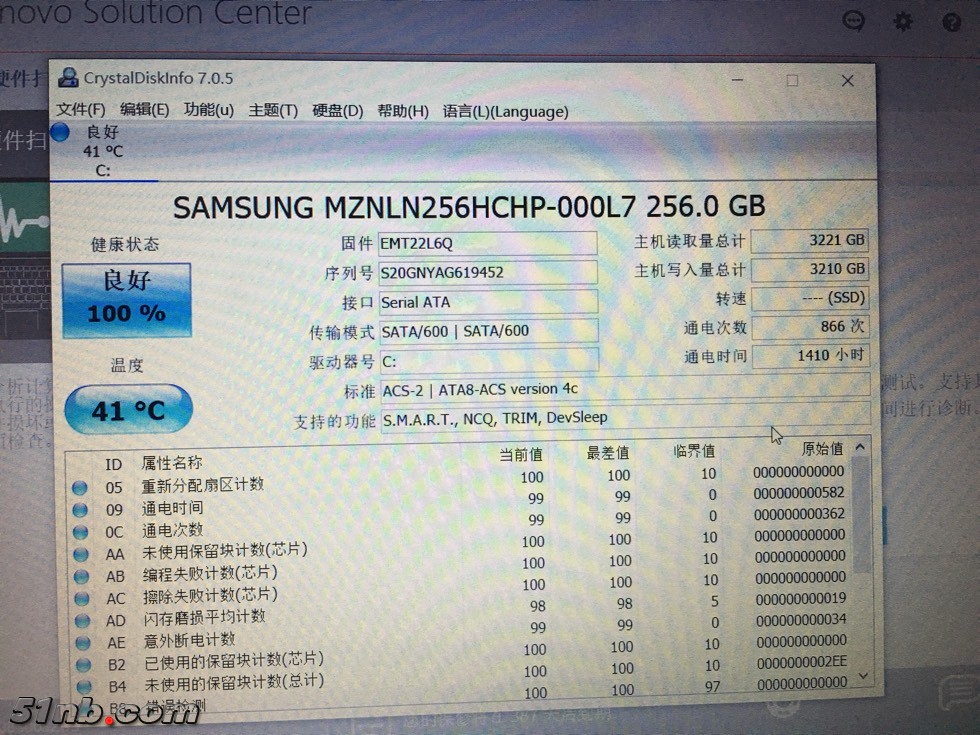Click the 41 °C temperature button
Image resolution: width=980 pixels, height=735 pixels.
tap(128, 409)
